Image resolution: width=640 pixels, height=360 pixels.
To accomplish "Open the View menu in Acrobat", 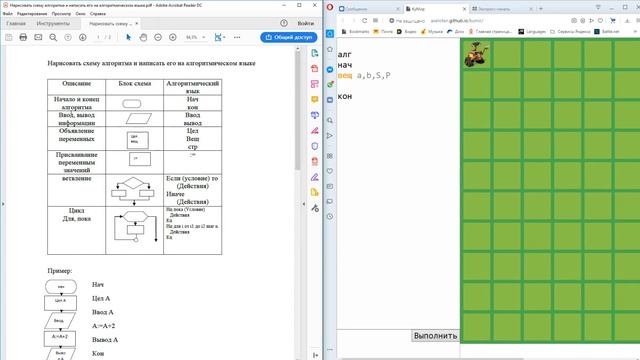I will (x=61, y=13).
